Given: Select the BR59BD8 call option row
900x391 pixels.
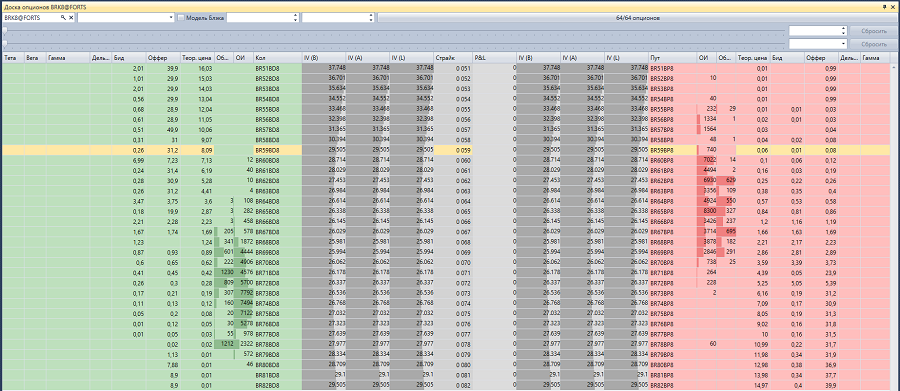Looking at the screenshot, I should (x=278, y=149).
